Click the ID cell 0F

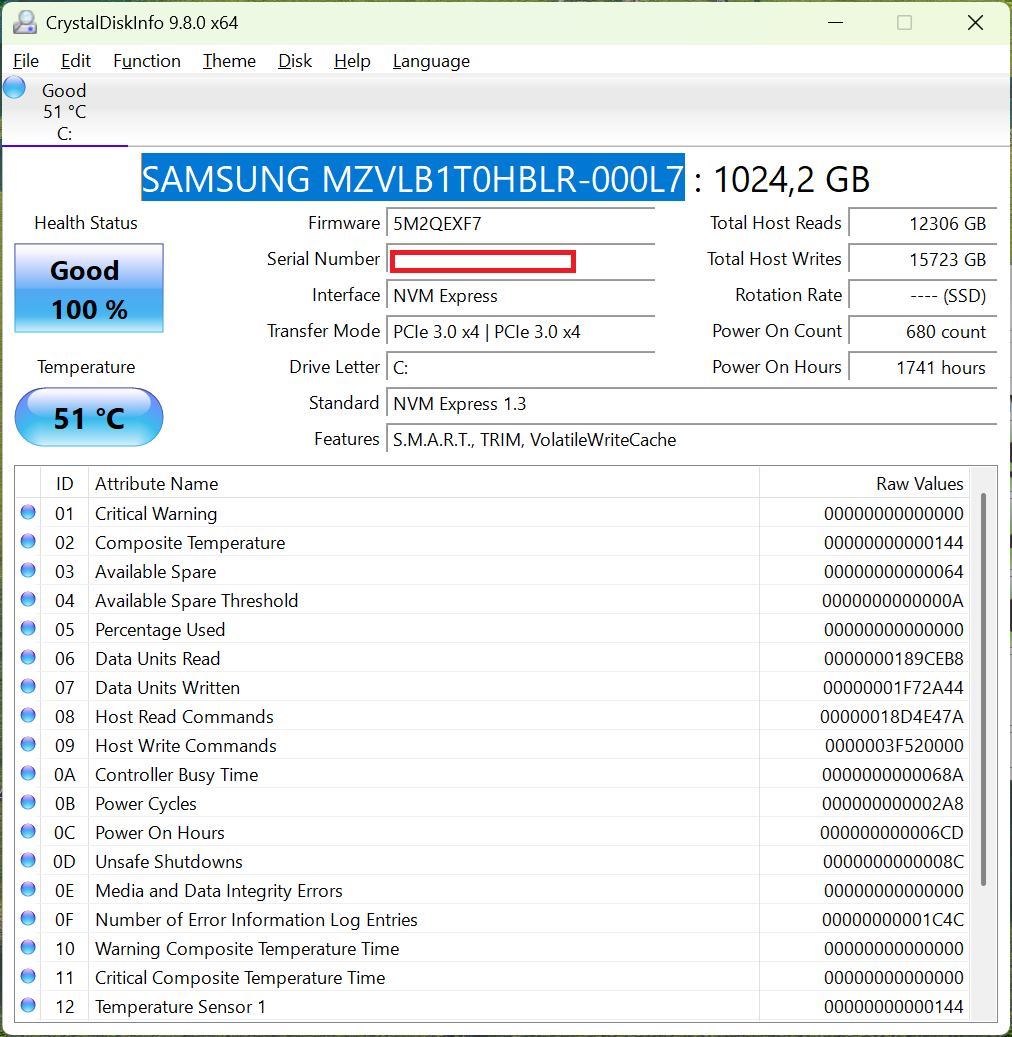(64, 920)
